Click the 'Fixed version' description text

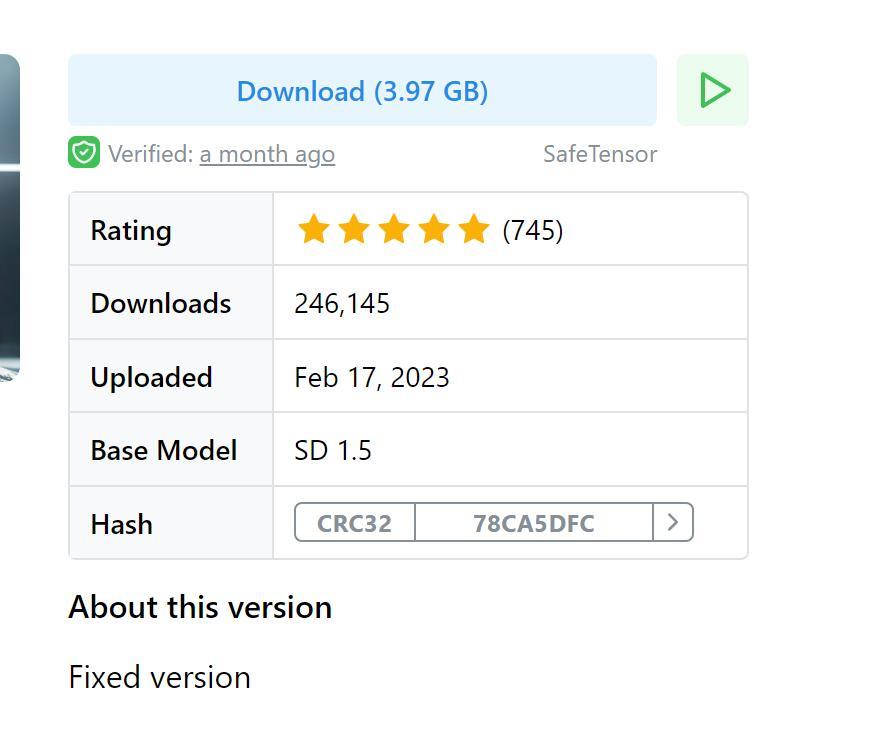point(160,677)
